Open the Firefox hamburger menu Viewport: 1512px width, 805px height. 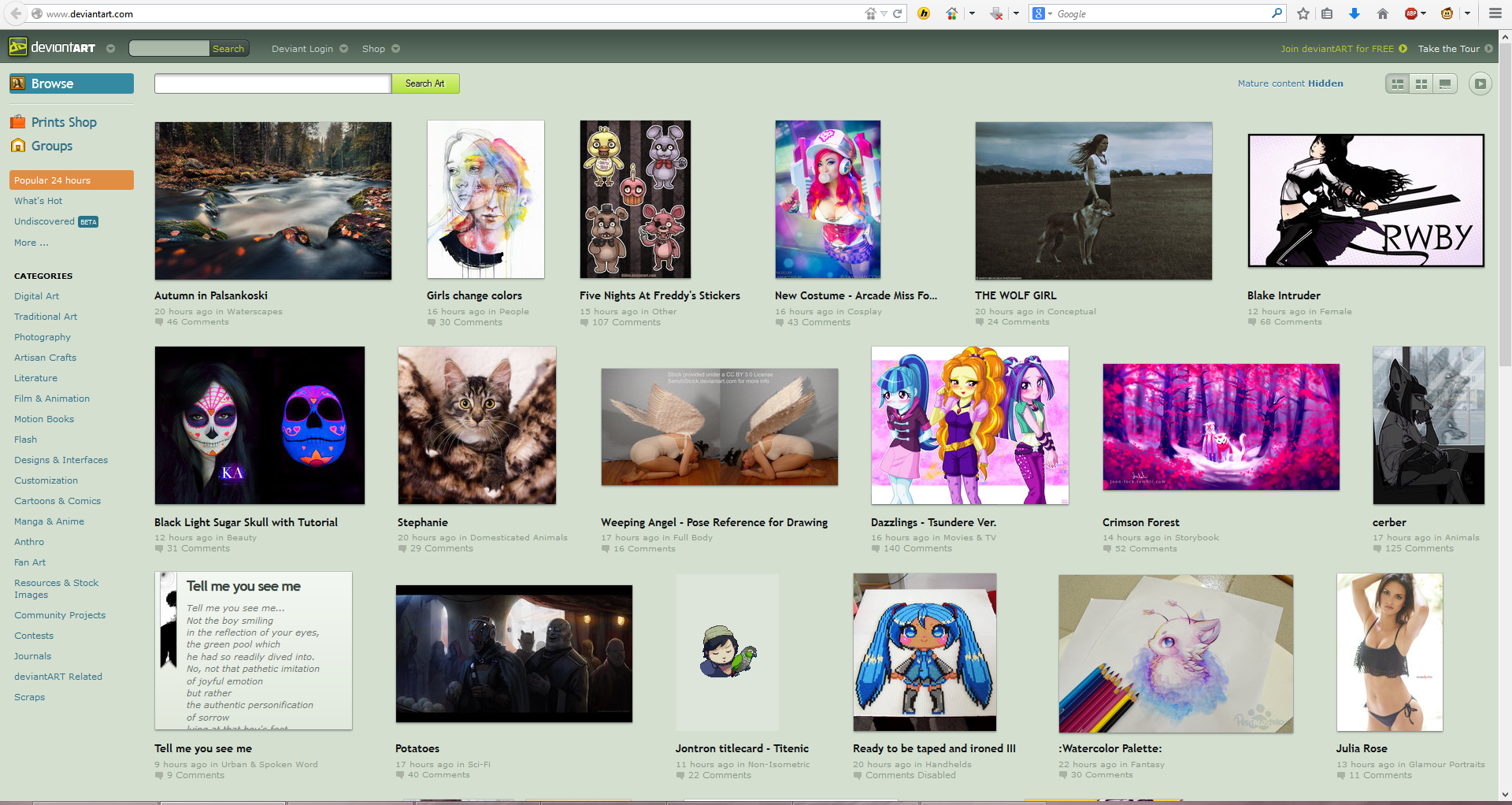click(1495, 13)
